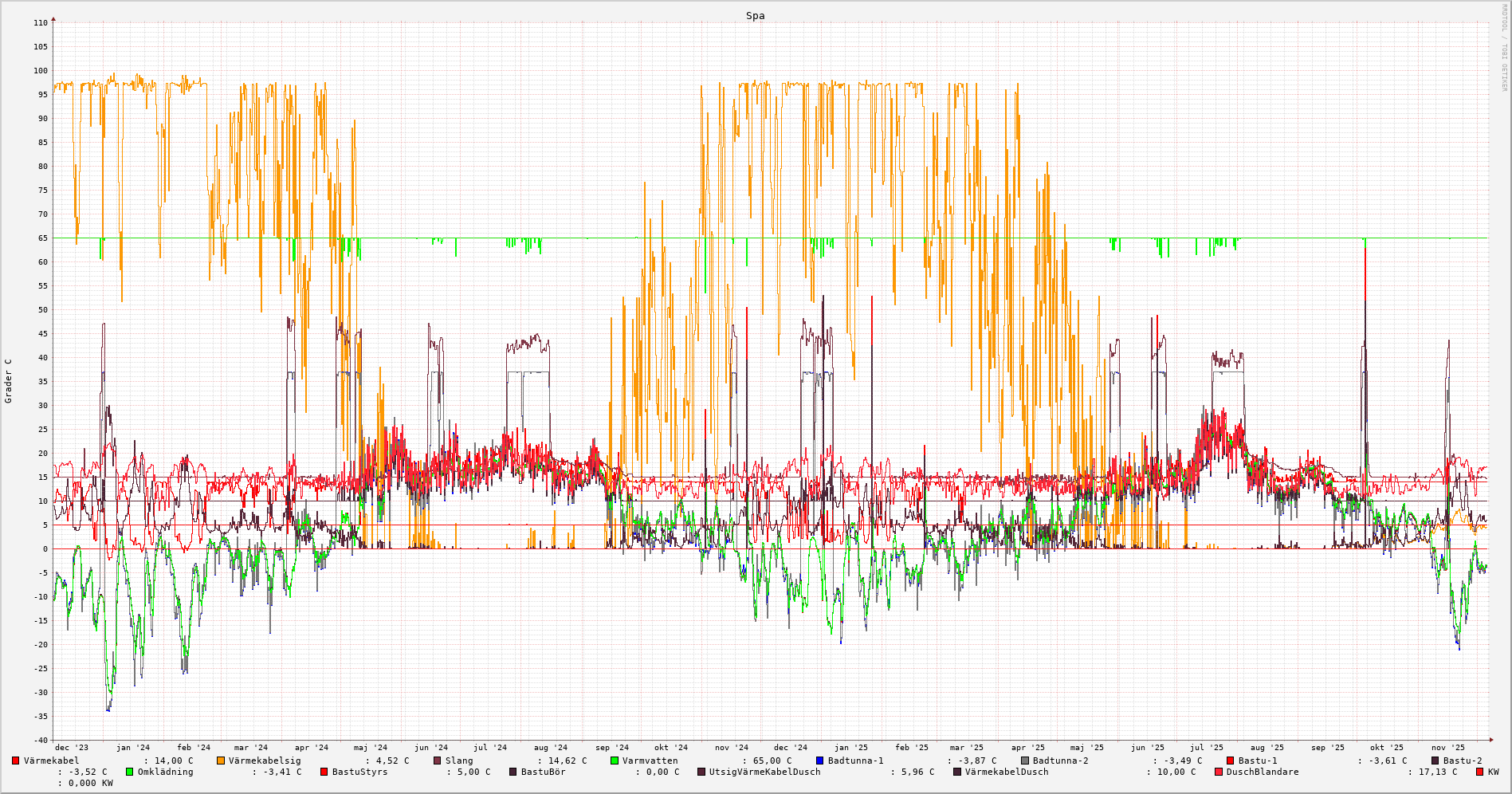Click the gray Badtunna-2 legend swatch

click(x=1025, y=761)
